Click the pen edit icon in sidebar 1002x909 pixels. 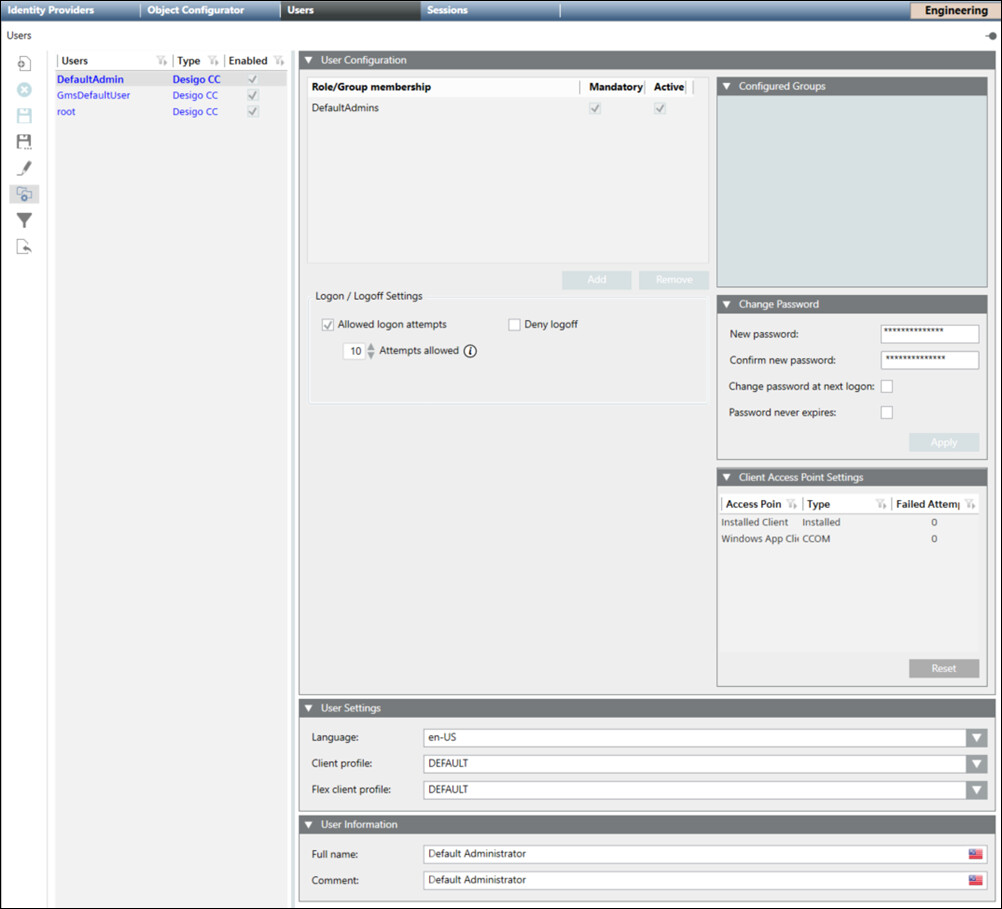(25, 168)
